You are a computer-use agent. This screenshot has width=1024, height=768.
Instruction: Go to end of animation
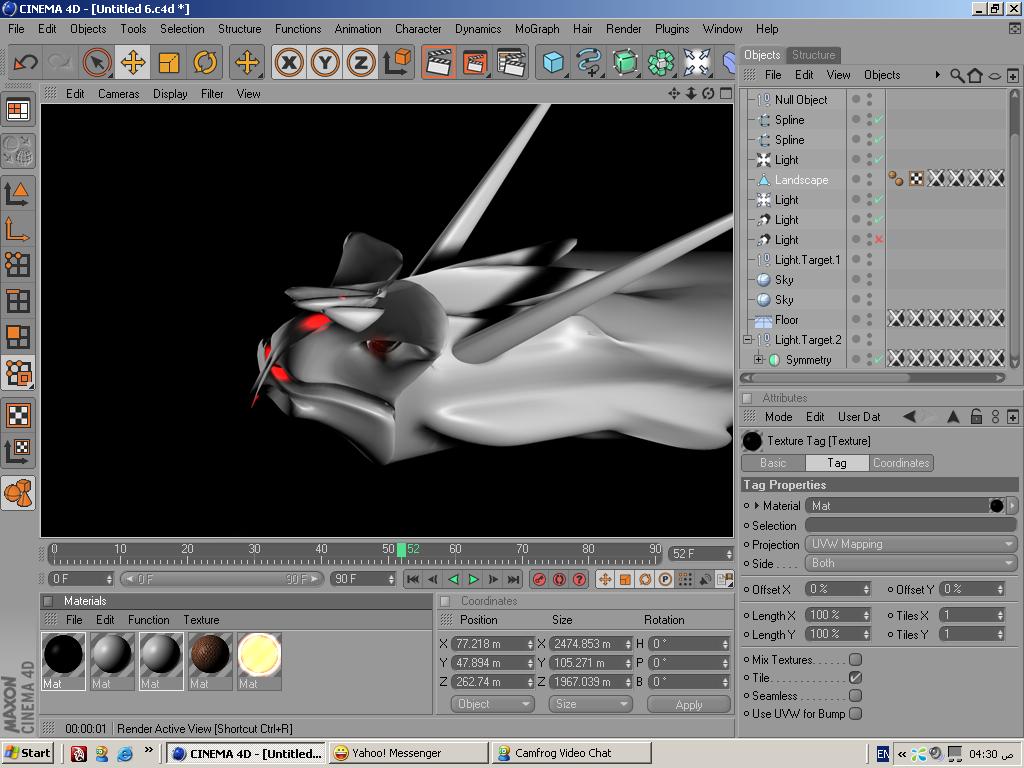(514, 579)
